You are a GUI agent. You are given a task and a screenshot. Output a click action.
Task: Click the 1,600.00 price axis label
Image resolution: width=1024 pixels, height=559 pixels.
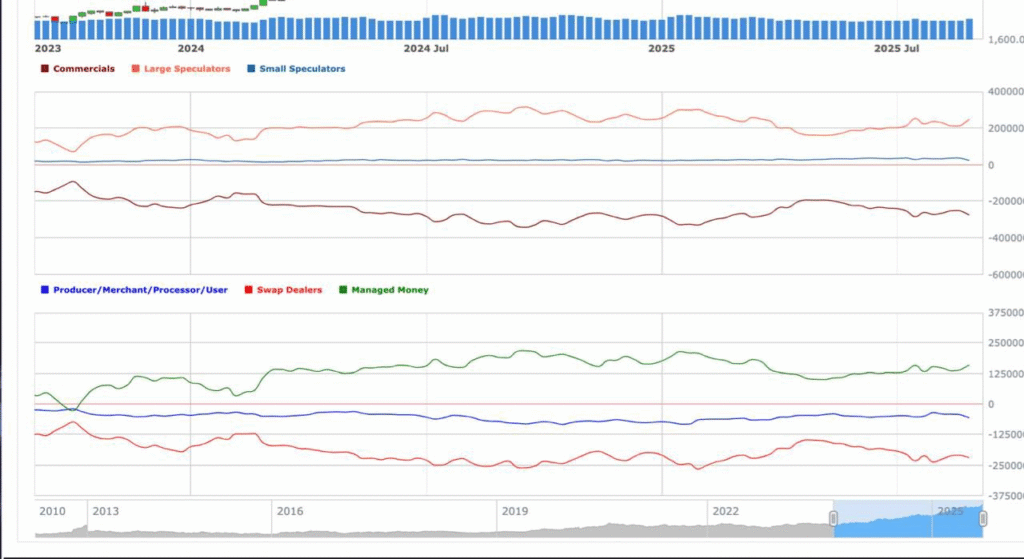(x=1005, y=40)
